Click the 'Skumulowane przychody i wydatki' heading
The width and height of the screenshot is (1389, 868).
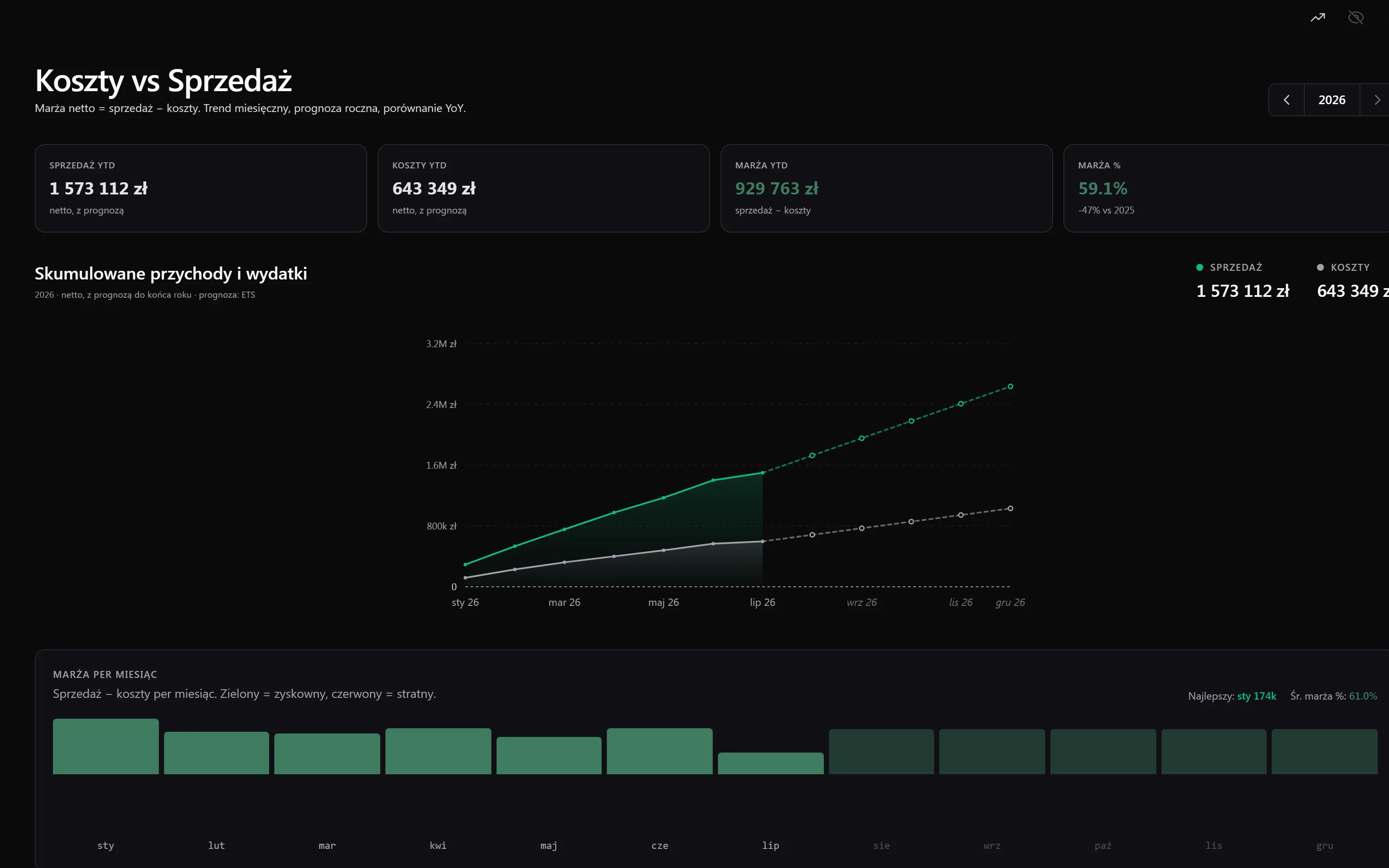tap(171, 274)
